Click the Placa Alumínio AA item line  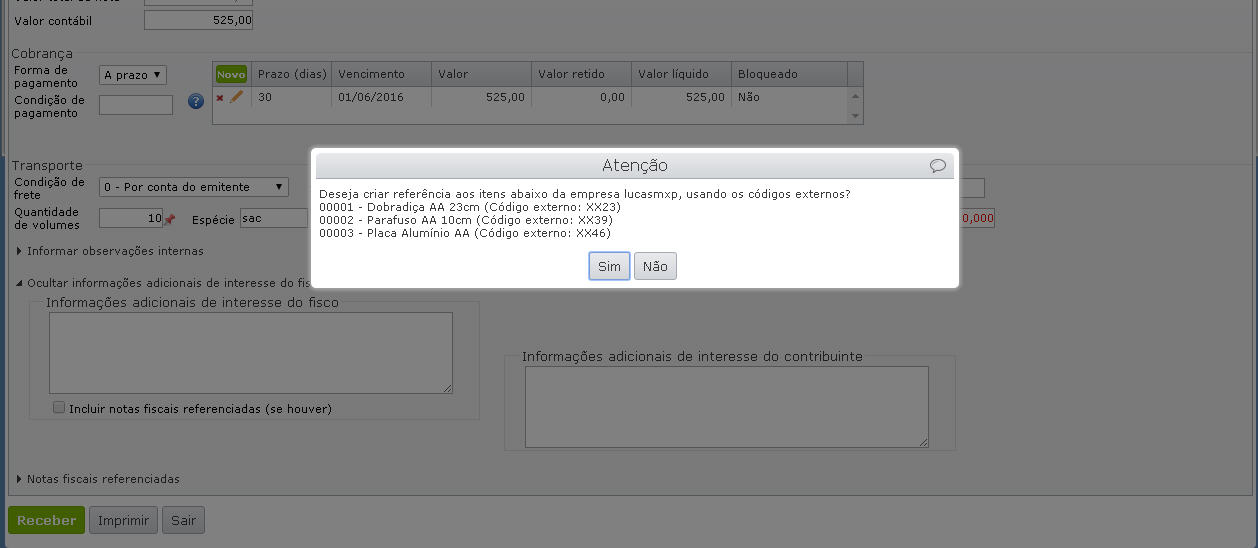(x=465, y=233)
